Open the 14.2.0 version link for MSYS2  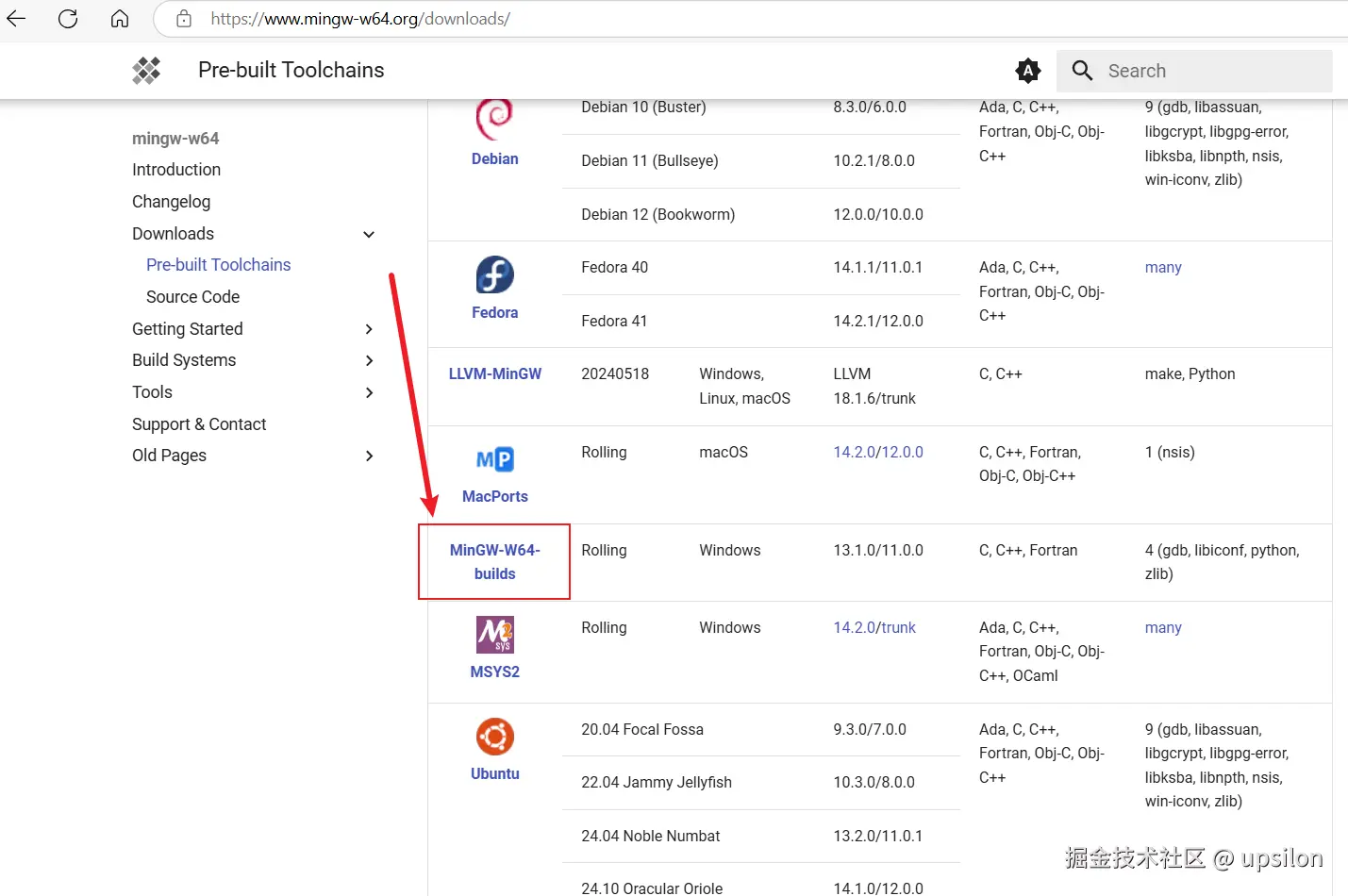coord(854,628)
